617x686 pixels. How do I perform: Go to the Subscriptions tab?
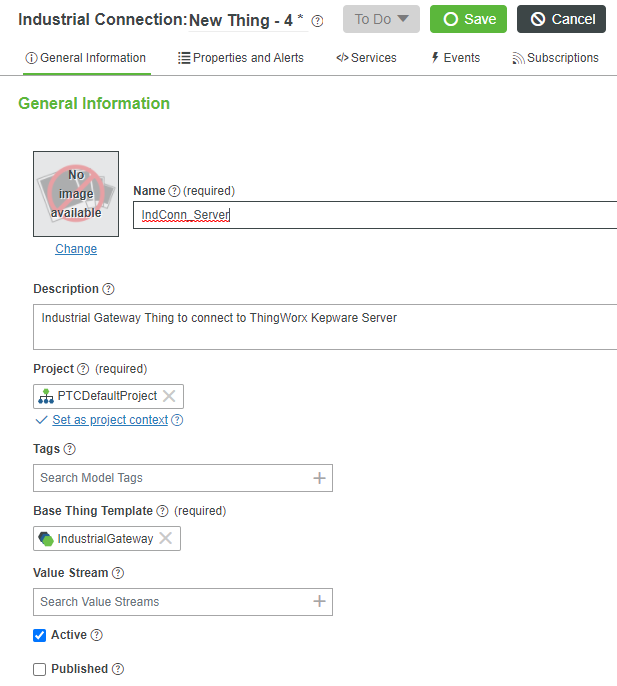[555, 58]
